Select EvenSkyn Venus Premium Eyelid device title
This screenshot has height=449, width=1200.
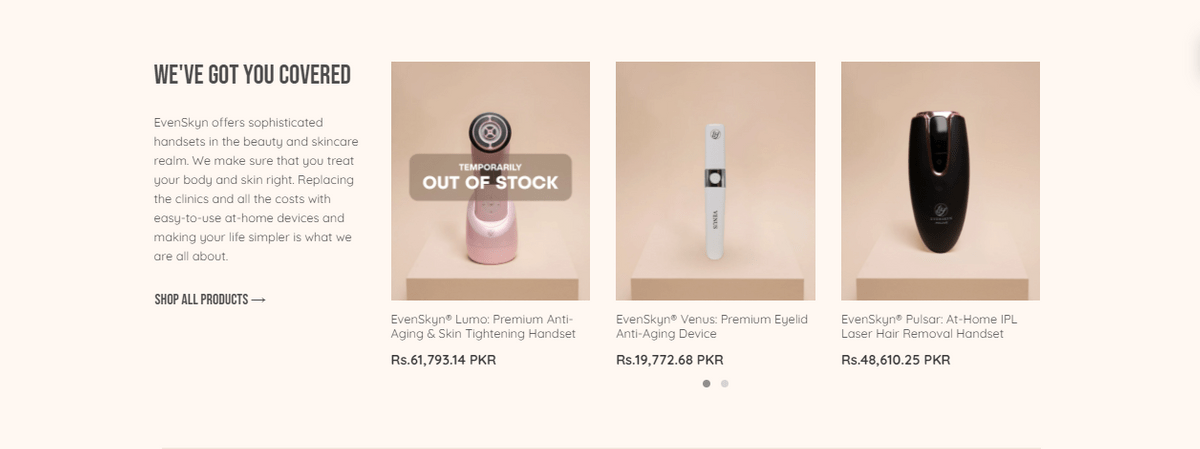point(712,326)
